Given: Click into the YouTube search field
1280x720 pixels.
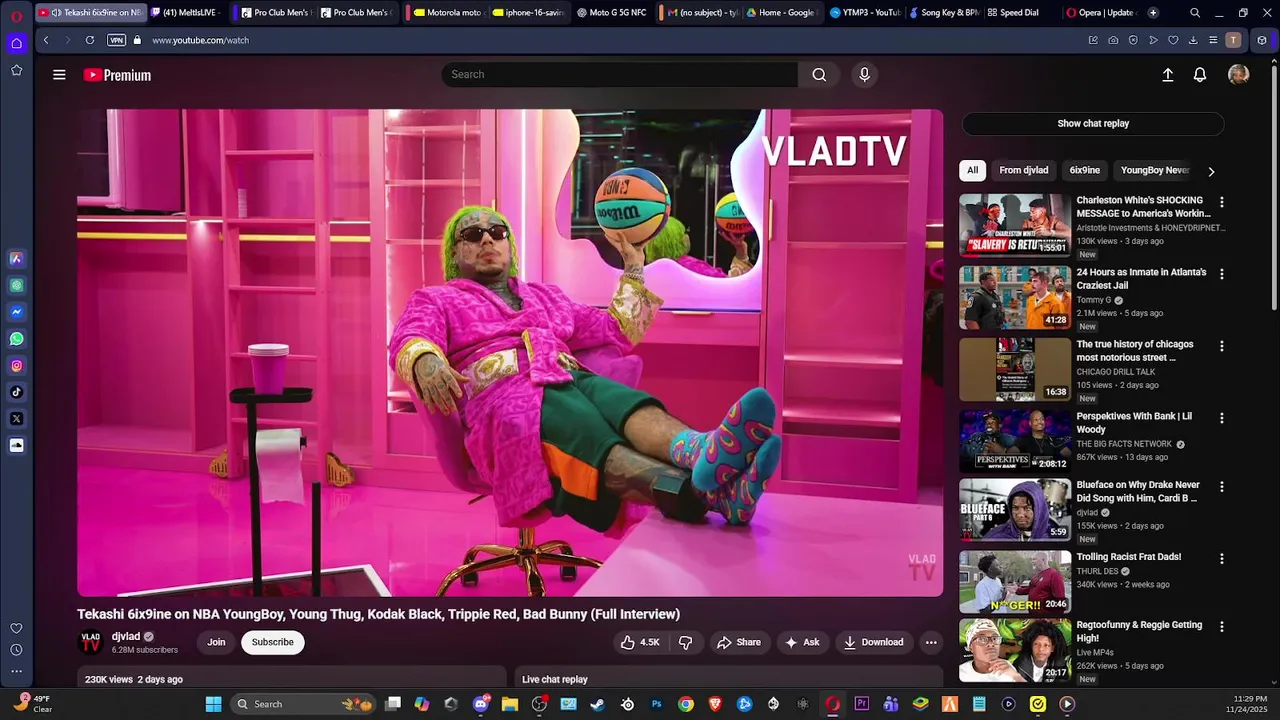Looking at the screenshot, I should pos(620,75).
